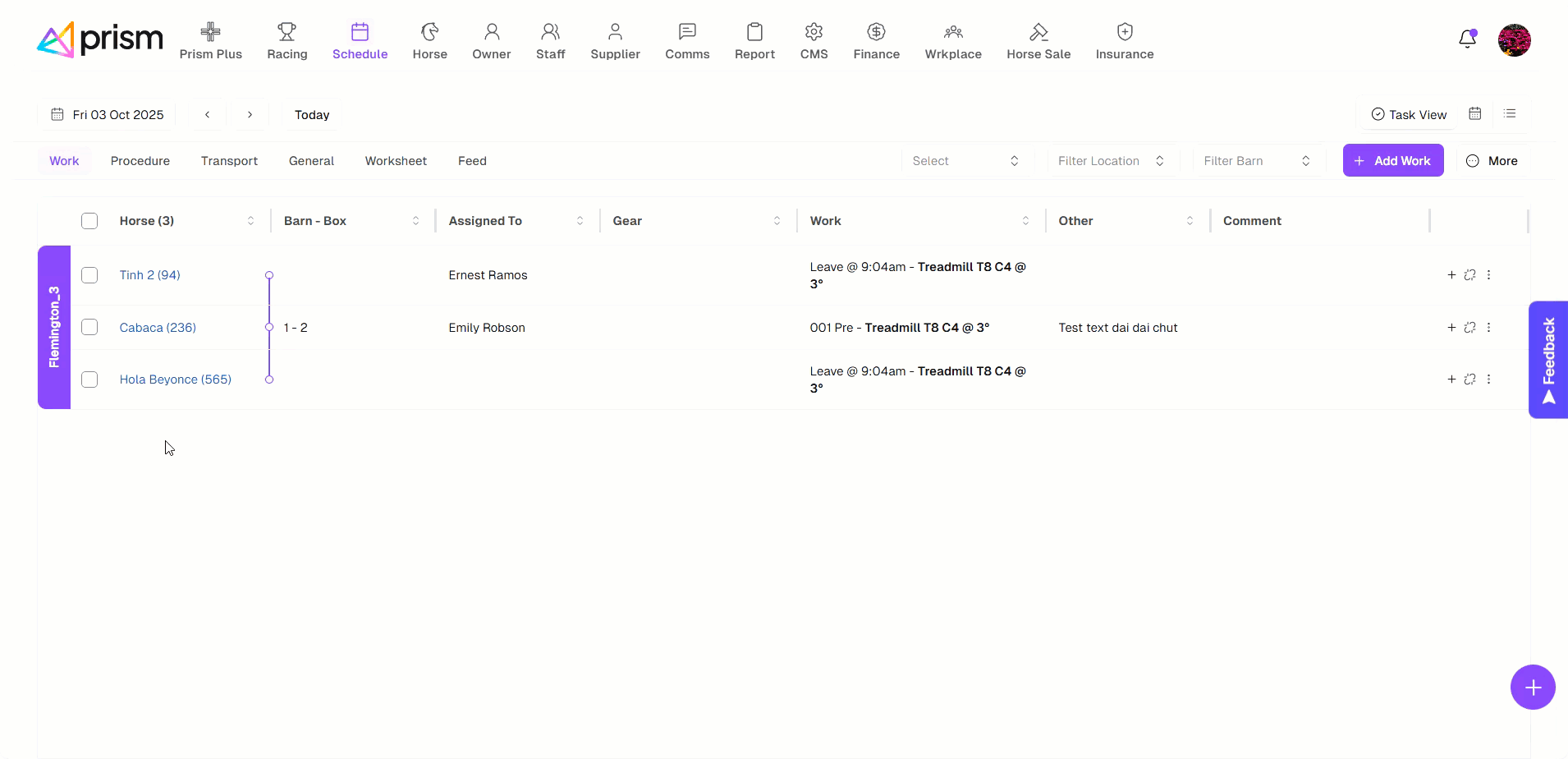Image resolution: width=1568 pixels, height=759 pixels.
Task: Switch to list view icon
Action: click(1510, 114)
